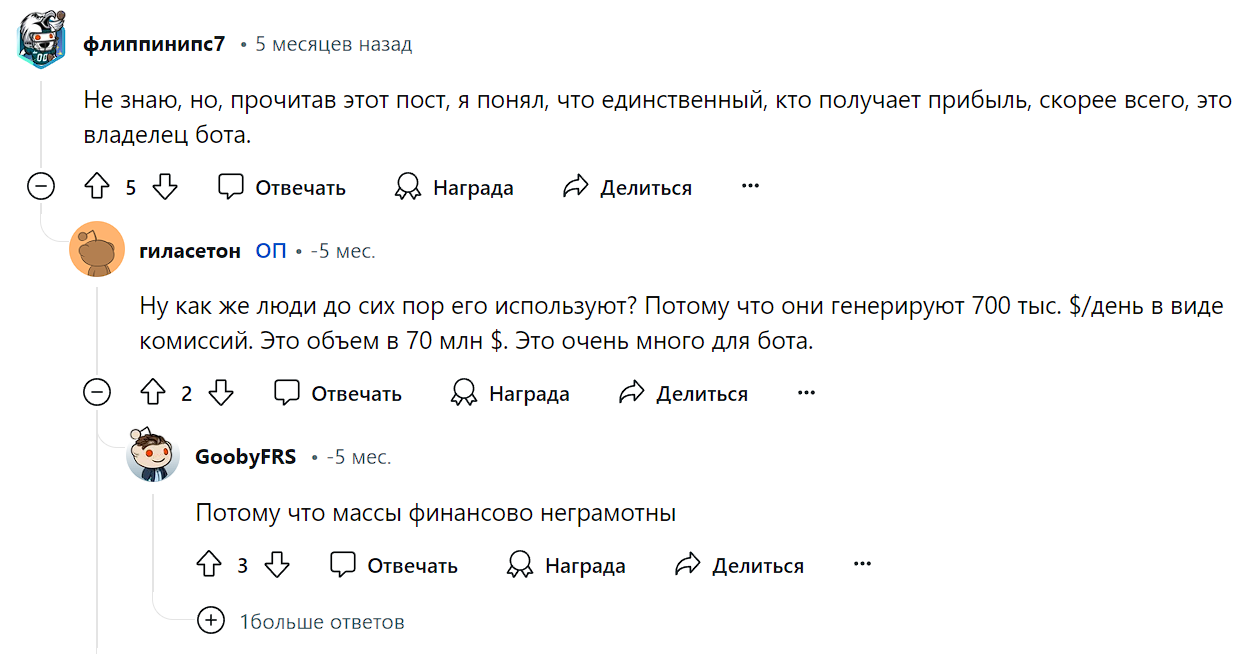The height and width of the screenshot is (654, 1251).
Task: Click гиласетон's orange avatar
Action: 97,250
